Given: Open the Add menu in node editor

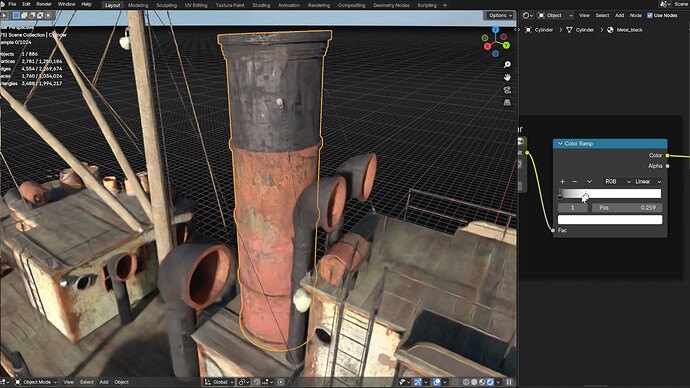Looking at the screenshot, I should point(619,15).
